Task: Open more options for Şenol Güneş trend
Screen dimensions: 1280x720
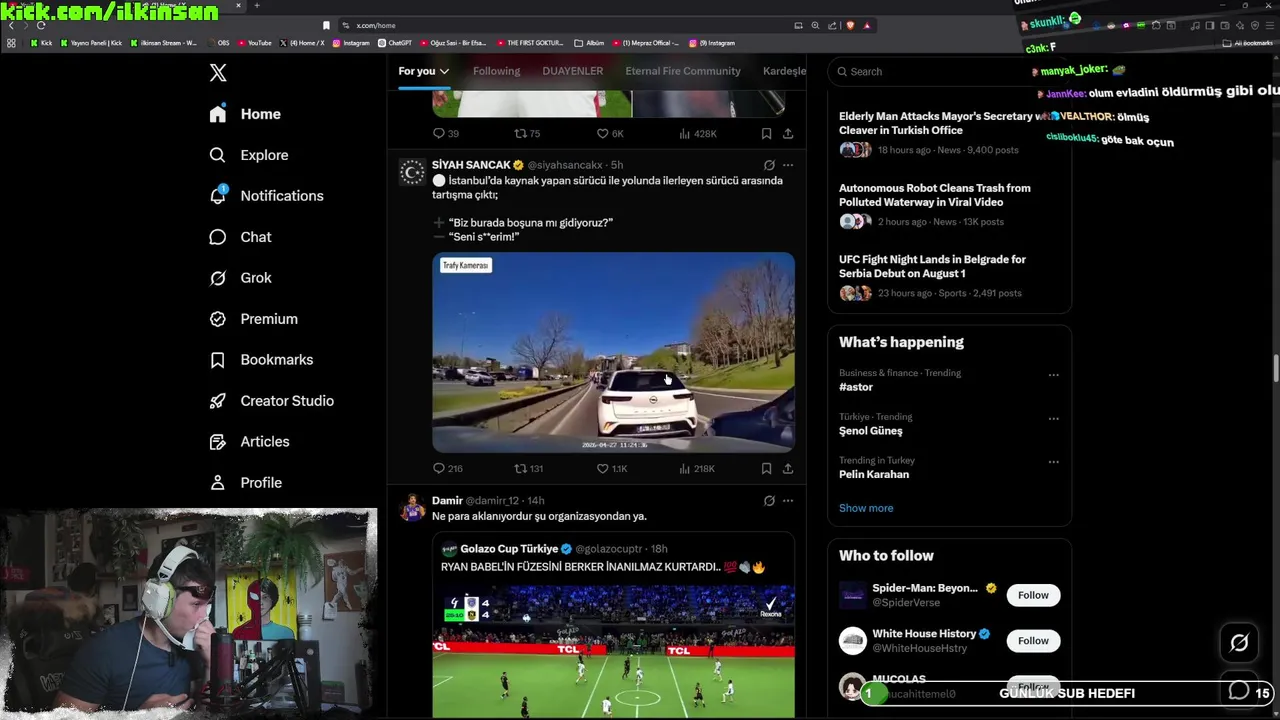Action: point(1053,419)
